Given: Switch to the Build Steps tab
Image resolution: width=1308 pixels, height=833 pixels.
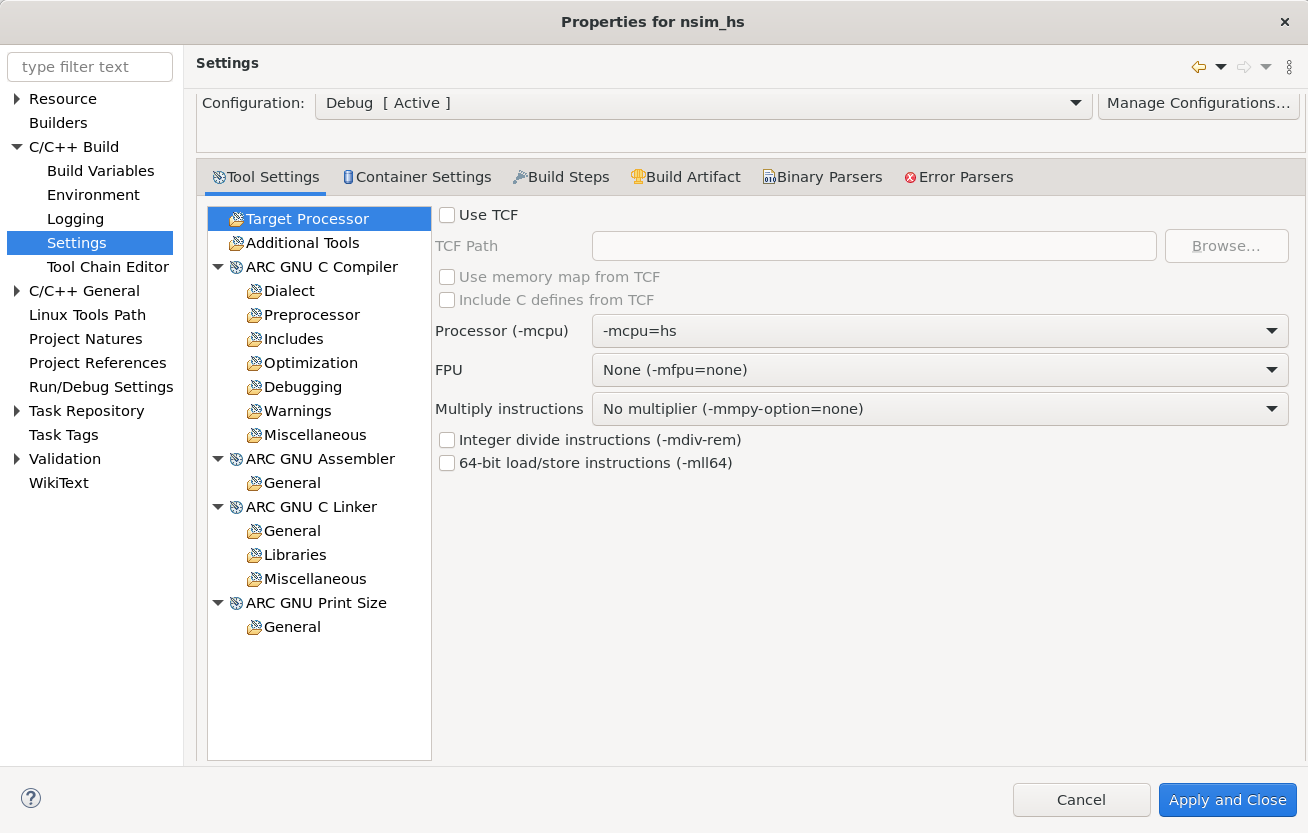Looking at the screenshot, I should pyautogui.click(x=561, y=177).
